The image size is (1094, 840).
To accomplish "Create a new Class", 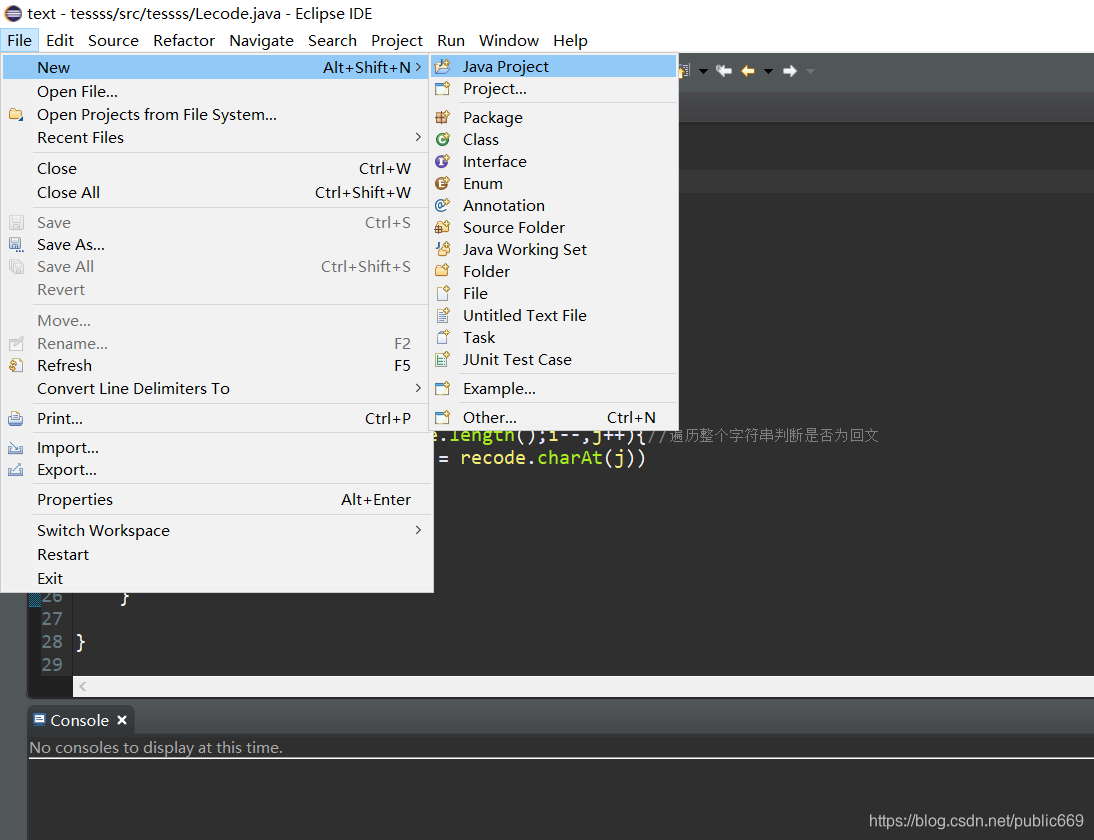I will pyautogui.click(x=553, y=140).
